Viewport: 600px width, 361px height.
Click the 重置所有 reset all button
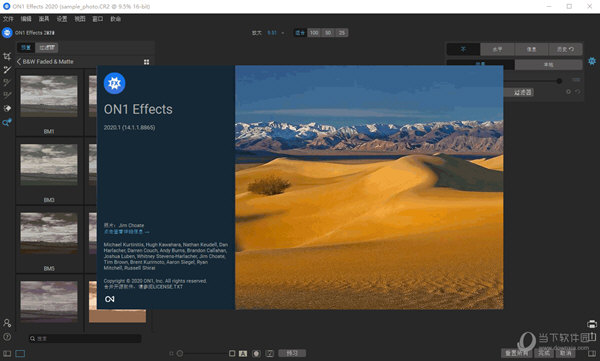517,353
